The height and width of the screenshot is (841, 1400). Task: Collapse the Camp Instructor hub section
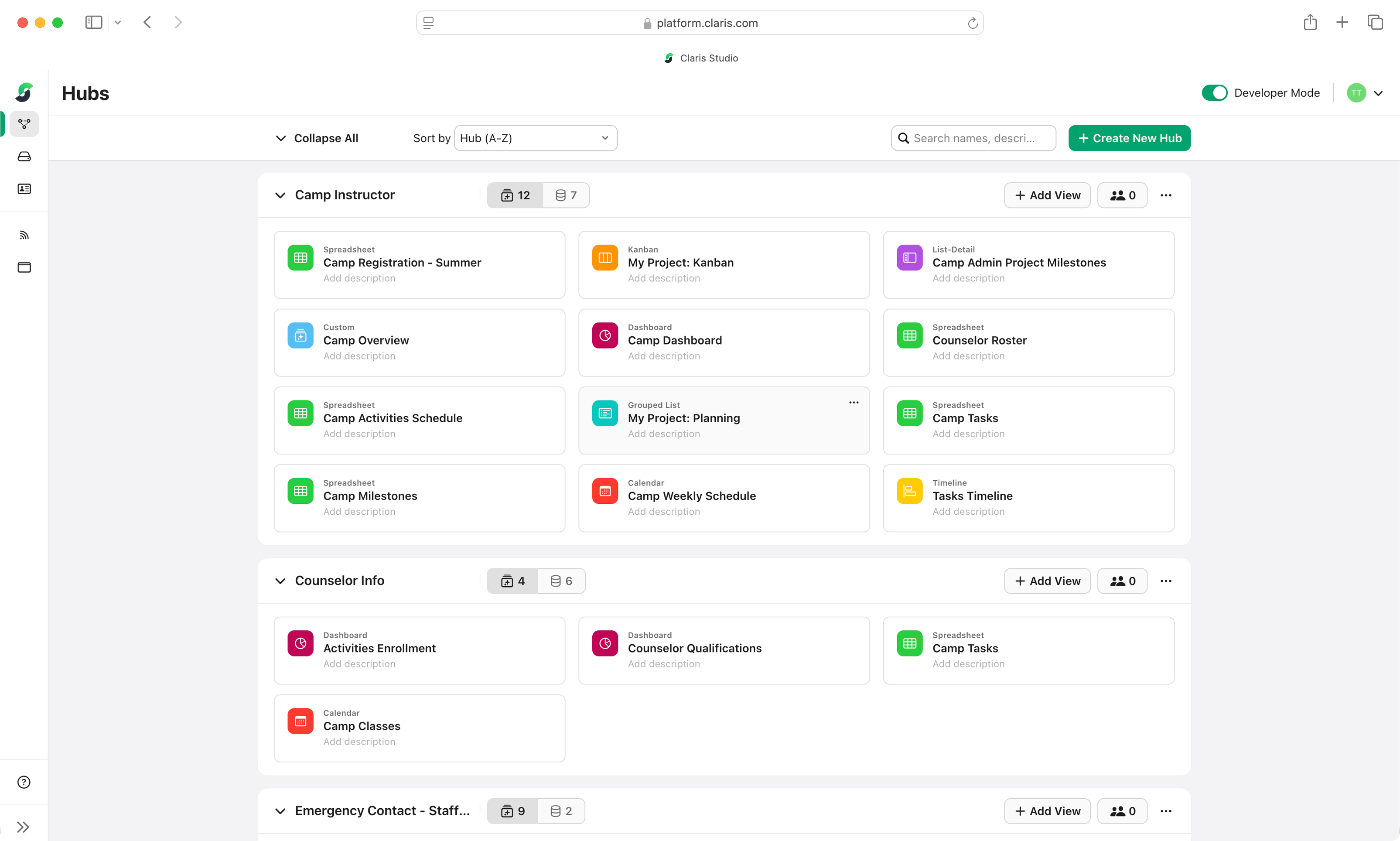280,195
